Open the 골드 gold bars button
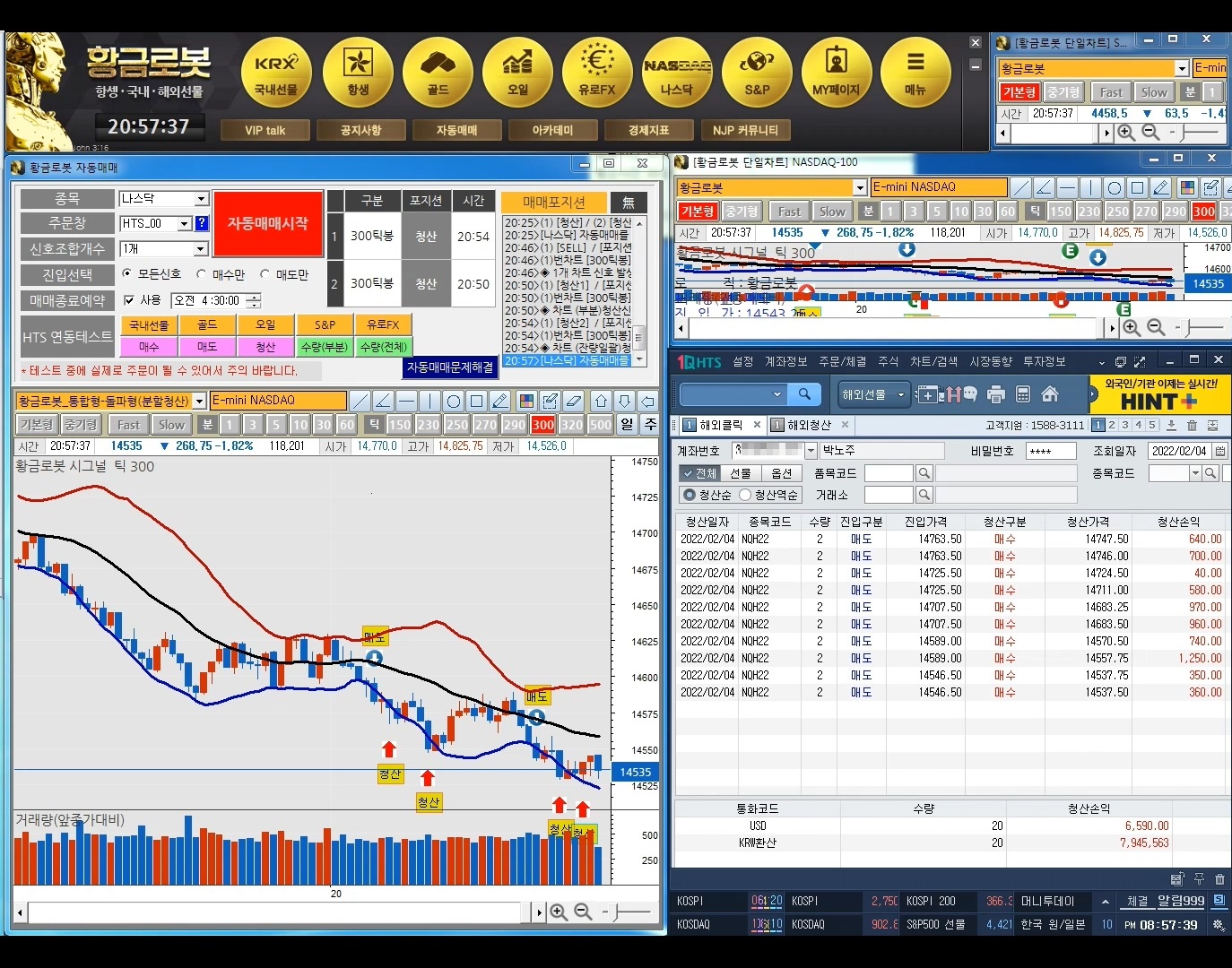The image size is (1232, 968). [438, 73]
